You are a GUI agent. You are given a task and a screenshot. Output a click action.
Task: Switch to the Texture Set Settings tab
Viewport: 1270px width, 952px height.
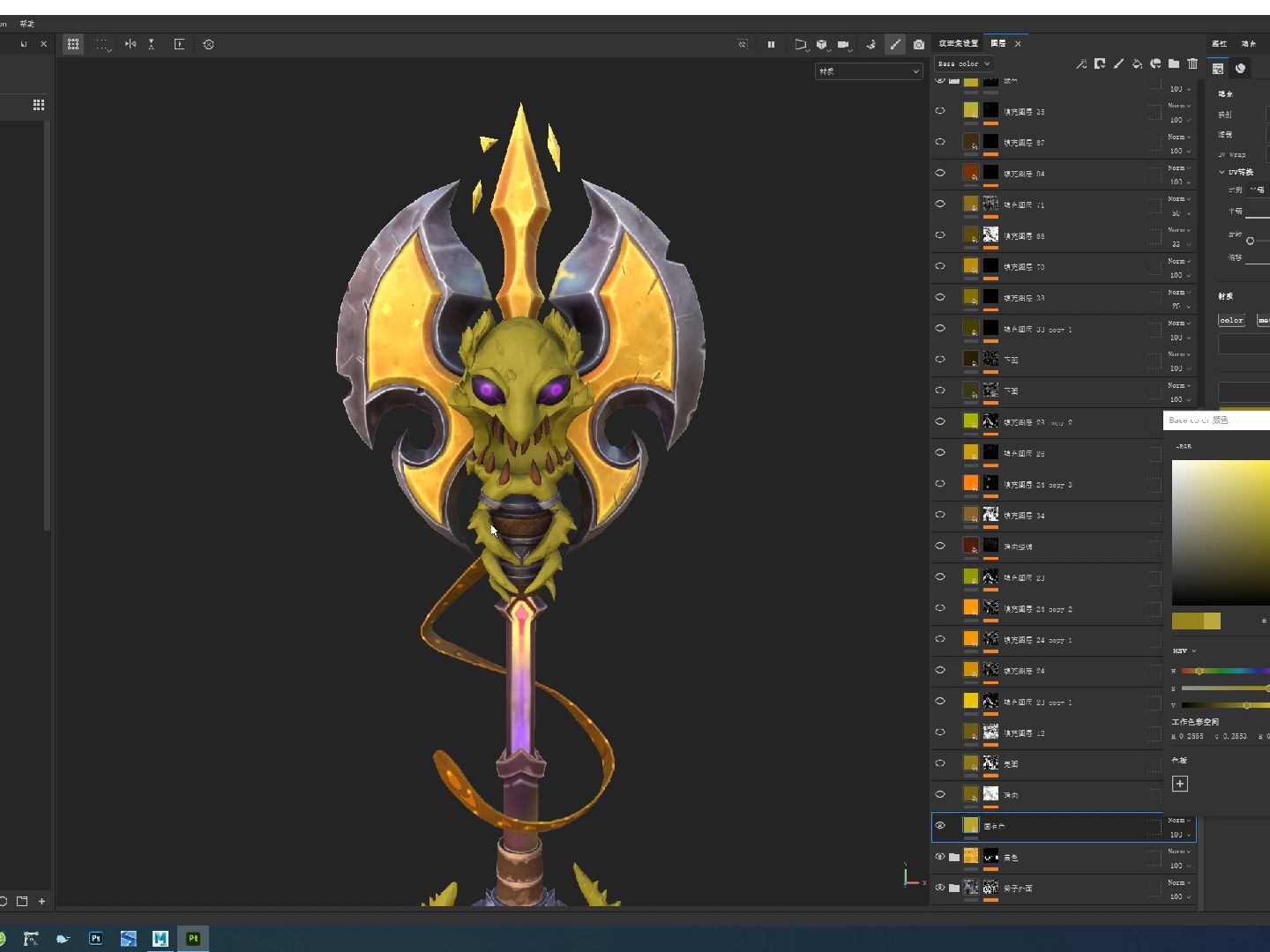958,43
